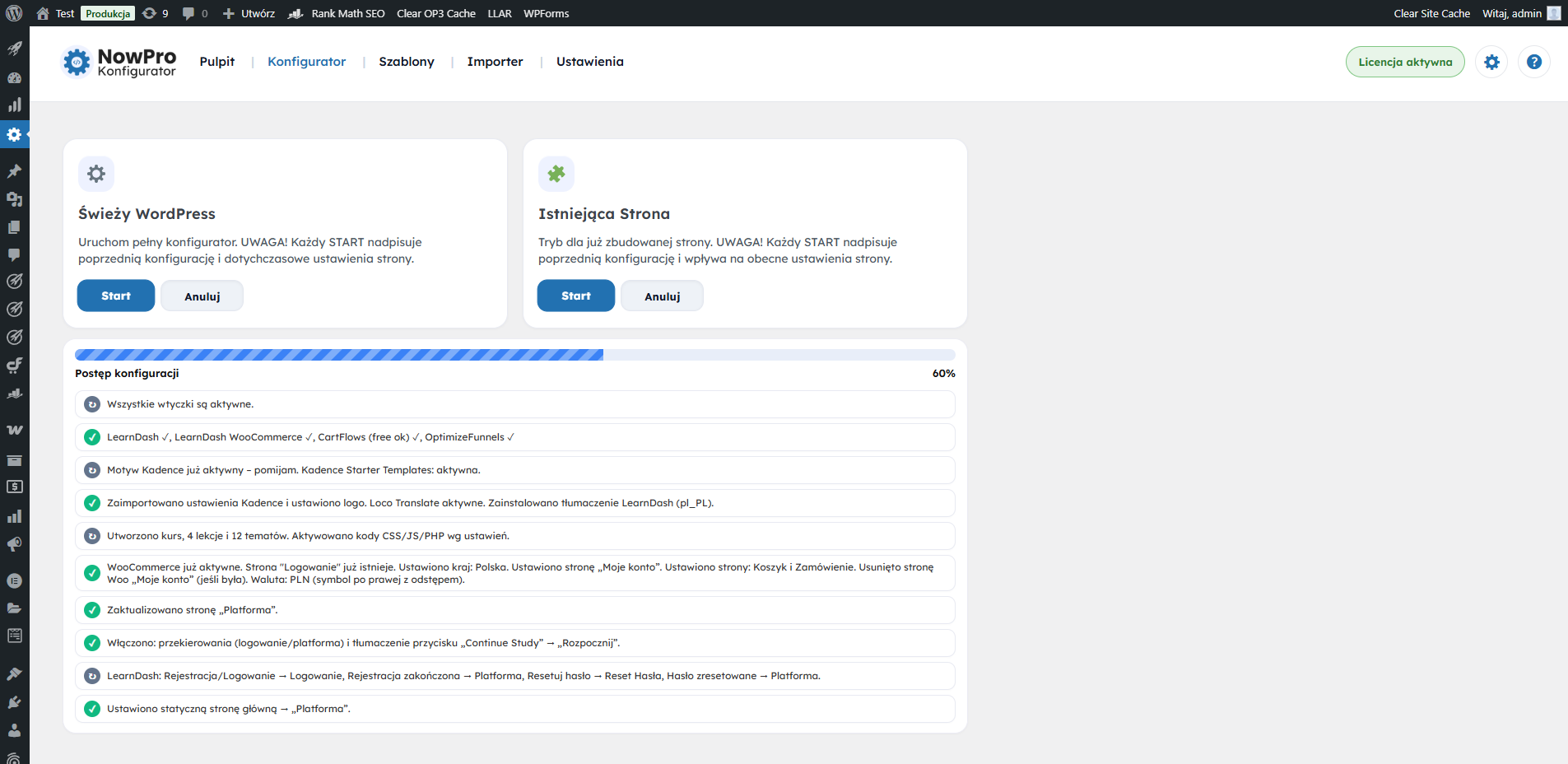Screen dimensions: 1568x764
Task: Click the configuration progress bar
Action: [514, 355]
